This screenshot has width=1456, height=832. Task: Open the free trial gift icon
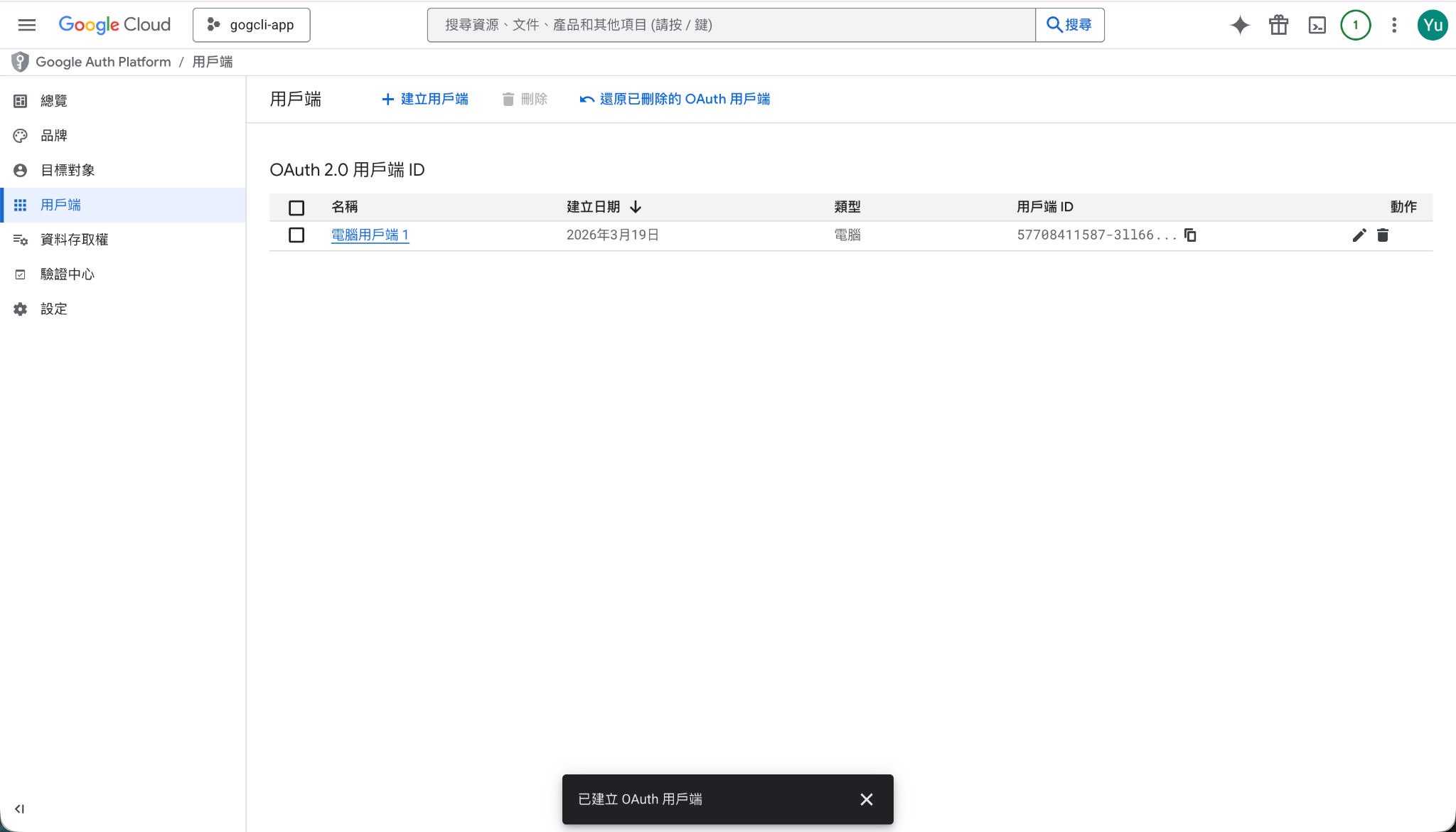click(x=1278, y=25)
